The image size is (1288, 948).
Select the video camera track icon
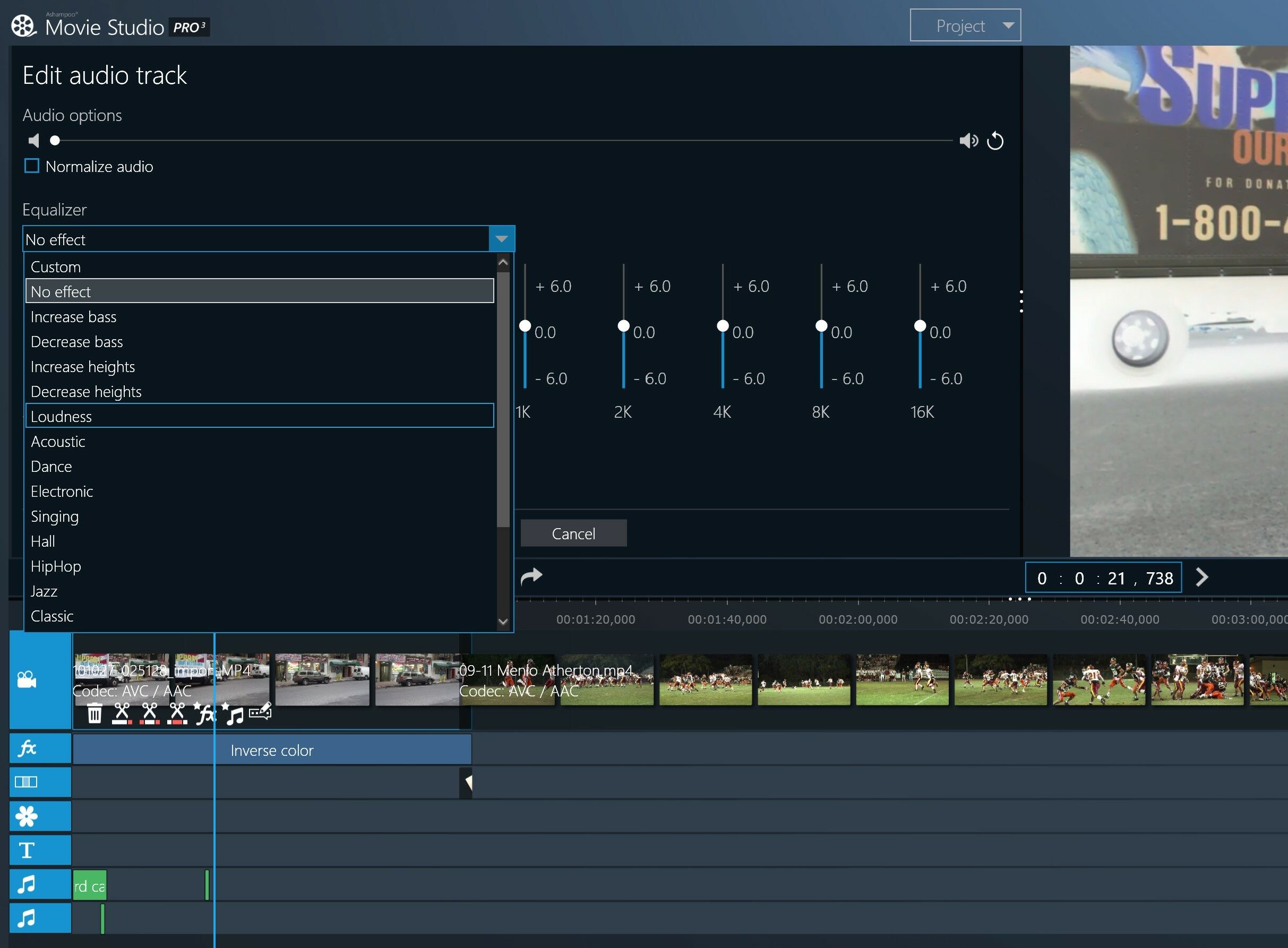pos(27,679)
